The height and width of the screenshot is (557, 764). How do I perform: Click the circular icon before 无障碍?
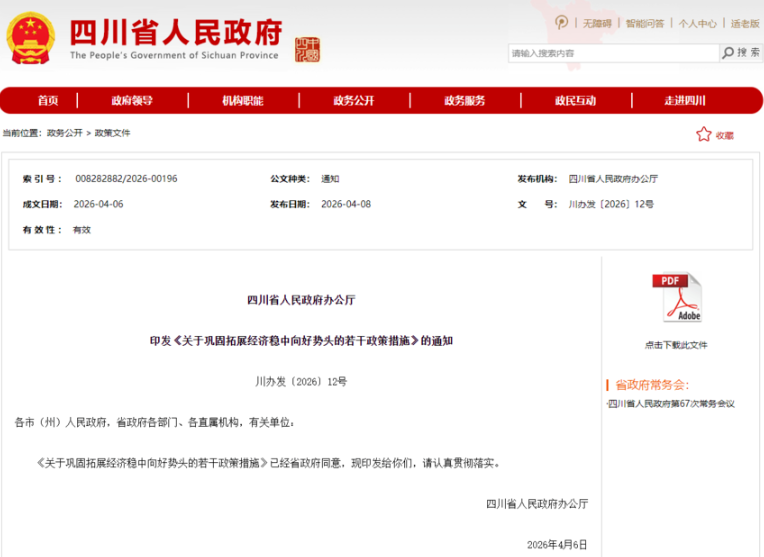pyautogui.click(x=561, y=22)
